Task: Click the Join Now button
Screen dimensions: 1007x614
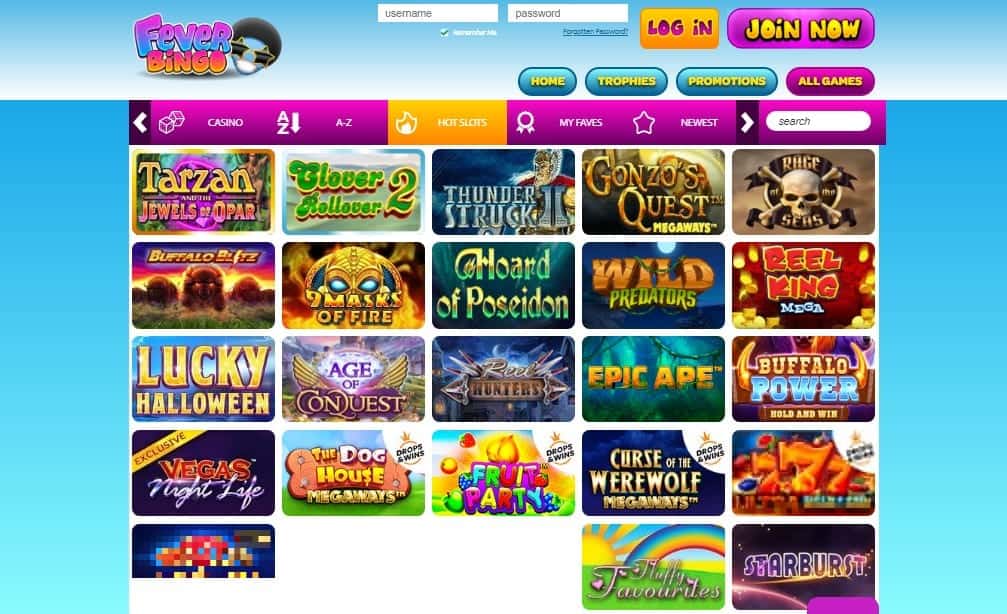Action: pyautogui.click(x=801, y=28)
